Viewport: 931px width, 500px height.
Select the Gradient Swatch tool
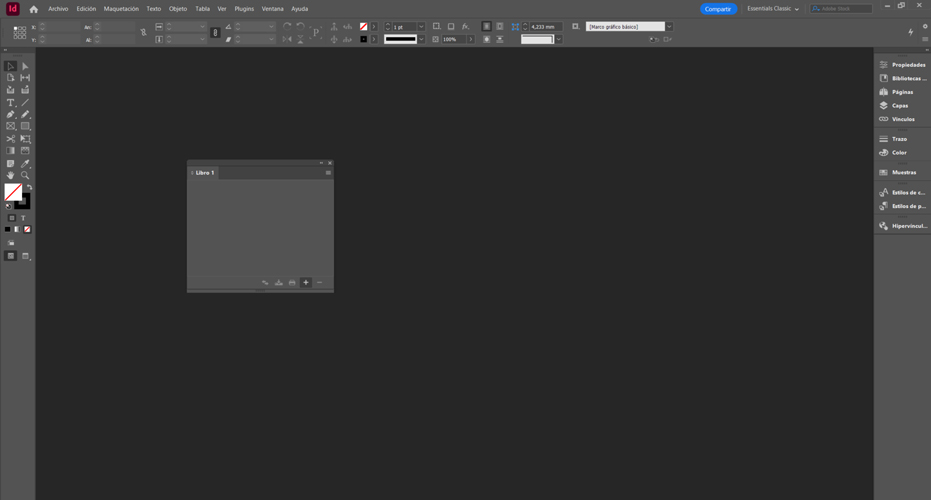pyautogui.click(x=11, y=151)
